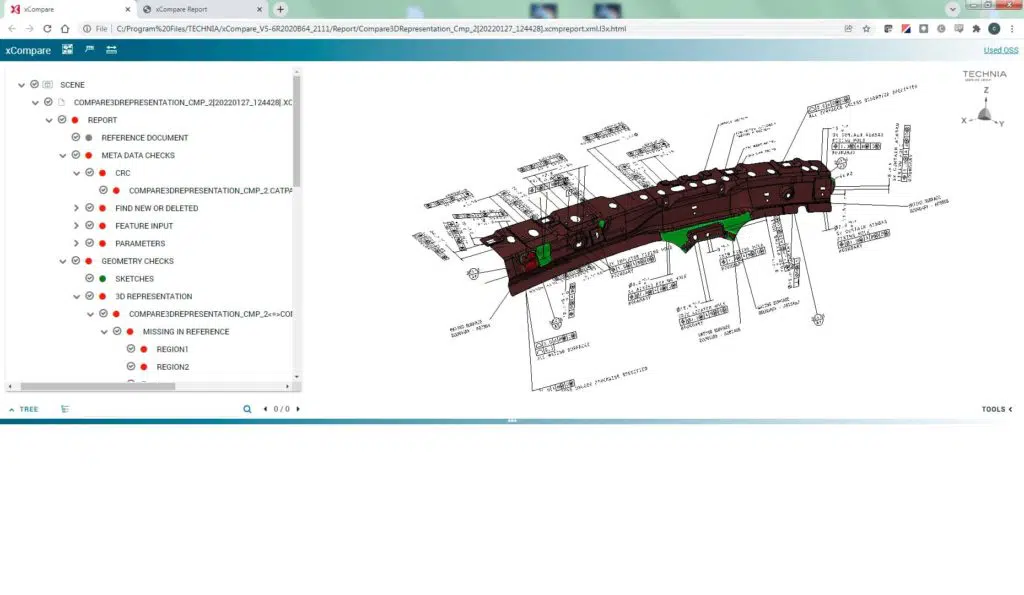Toggle the check circle on SCENE row
1024x595 pixels.
click(35, 84)
